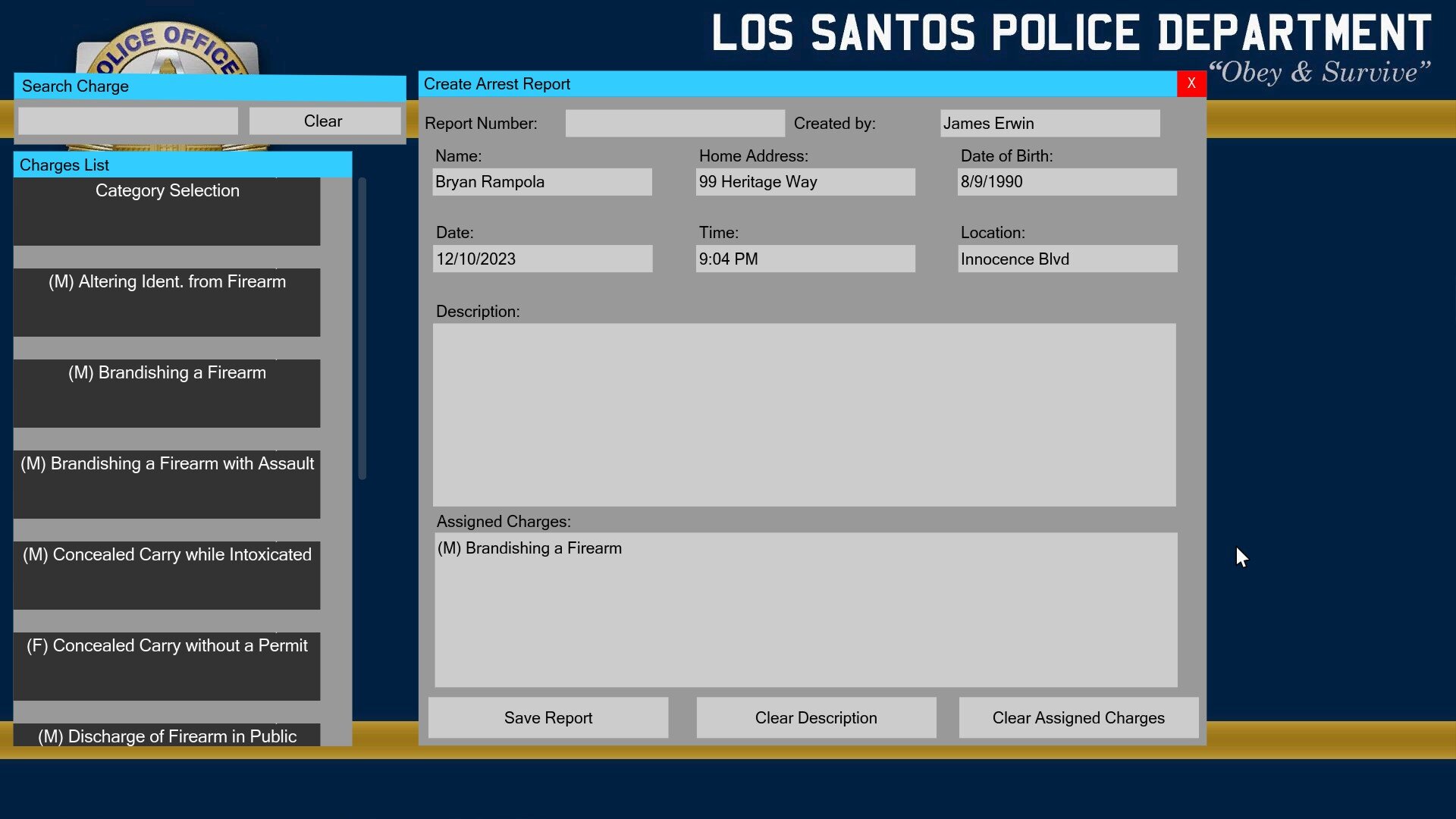
Task: Clear the charge search field
Action: pyautogui.click(x=324, y=121)
